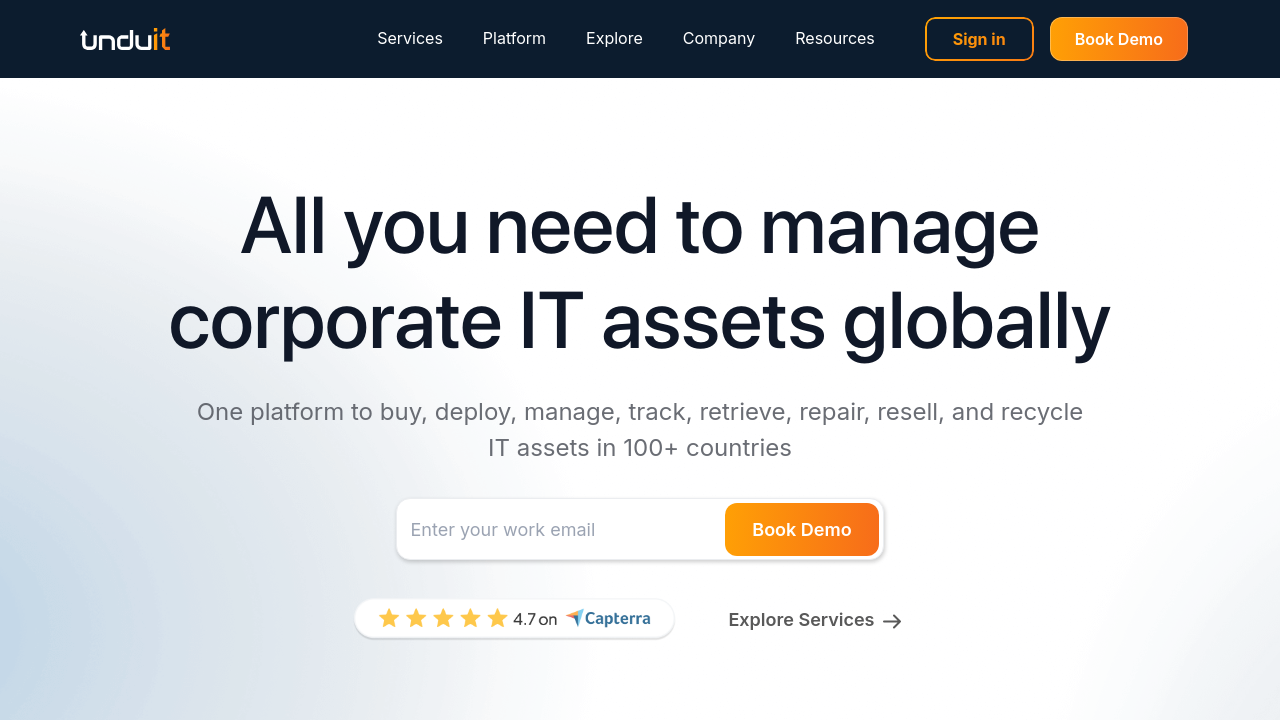1280x720 pixels.
Task: Open the Services menu
Action: tap(409, 39)
